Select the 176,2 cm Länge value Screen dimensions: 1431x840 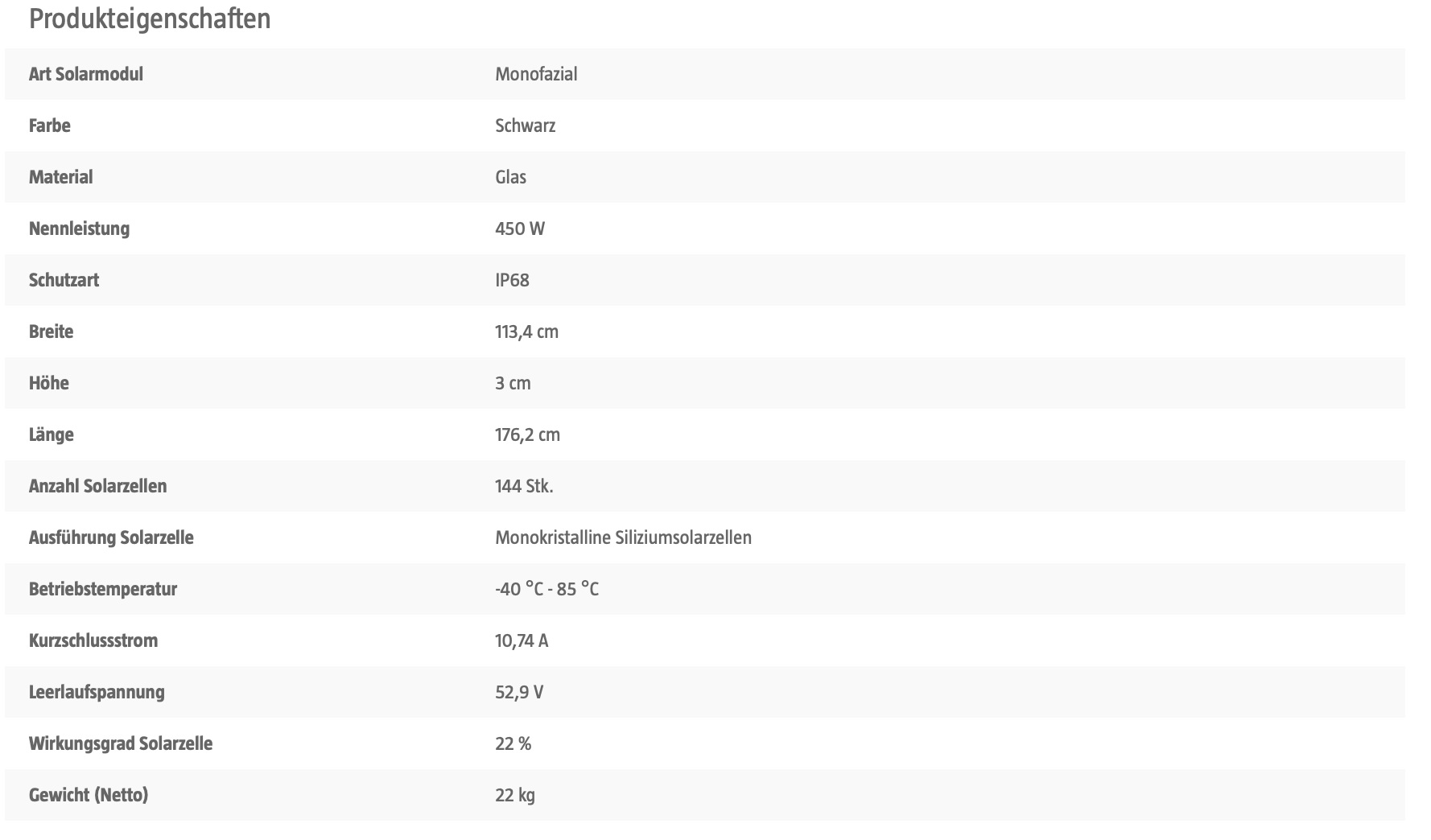[527, 434]
